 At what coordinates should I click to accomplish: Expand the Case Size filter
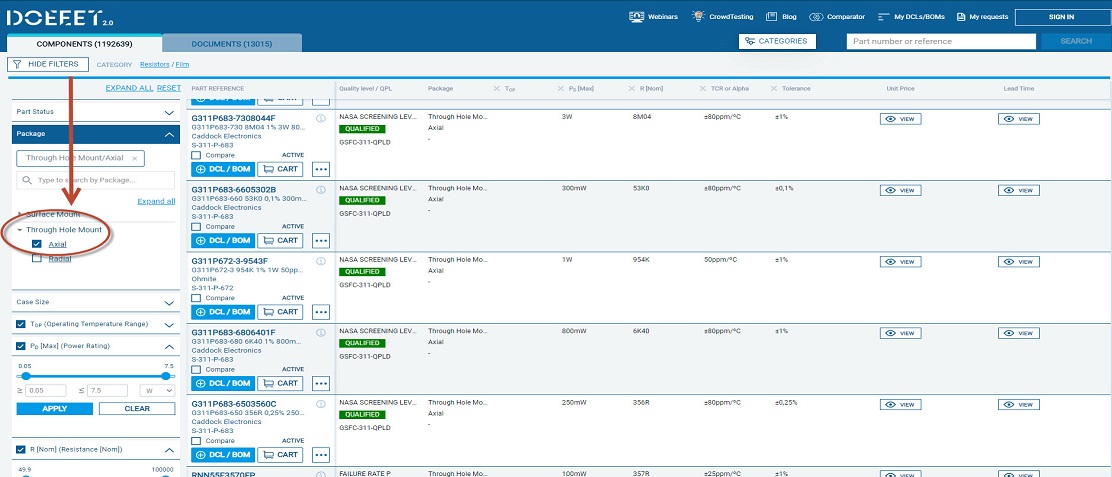click(x=169, y=303)
